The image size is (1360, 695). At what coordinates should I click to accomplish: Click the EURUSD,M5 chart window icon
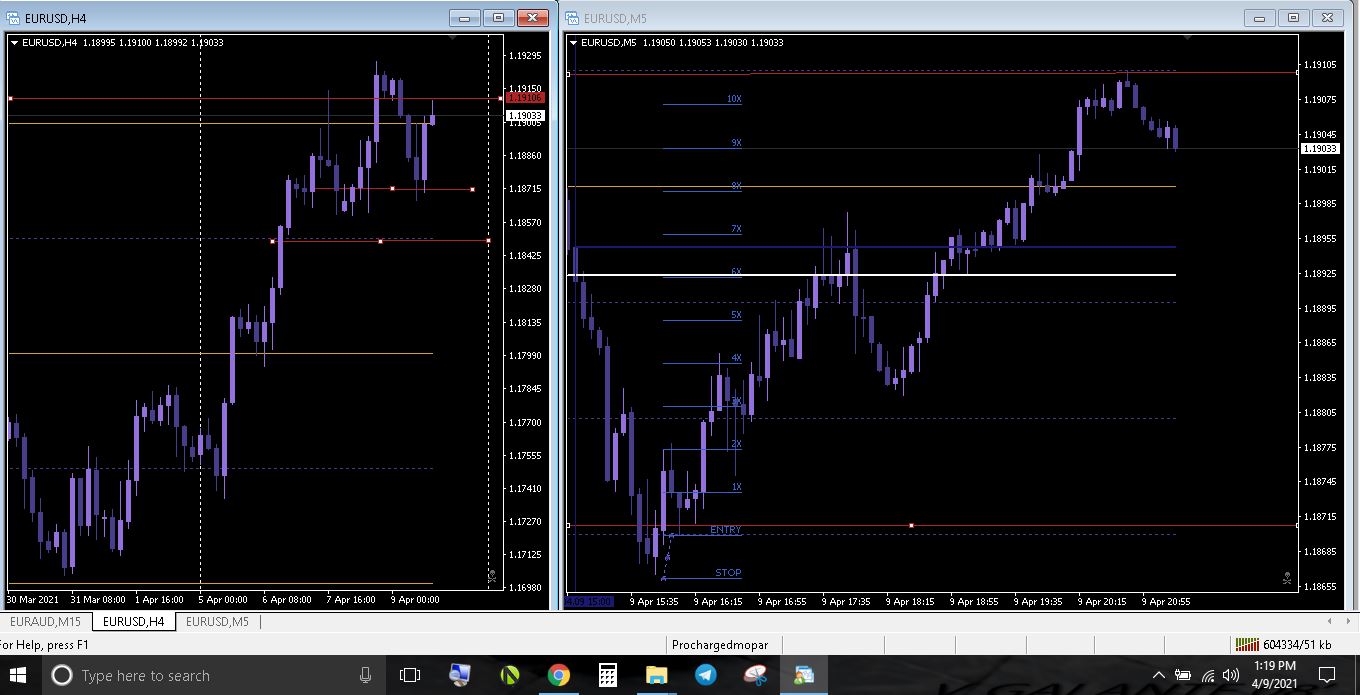[572, 18]
